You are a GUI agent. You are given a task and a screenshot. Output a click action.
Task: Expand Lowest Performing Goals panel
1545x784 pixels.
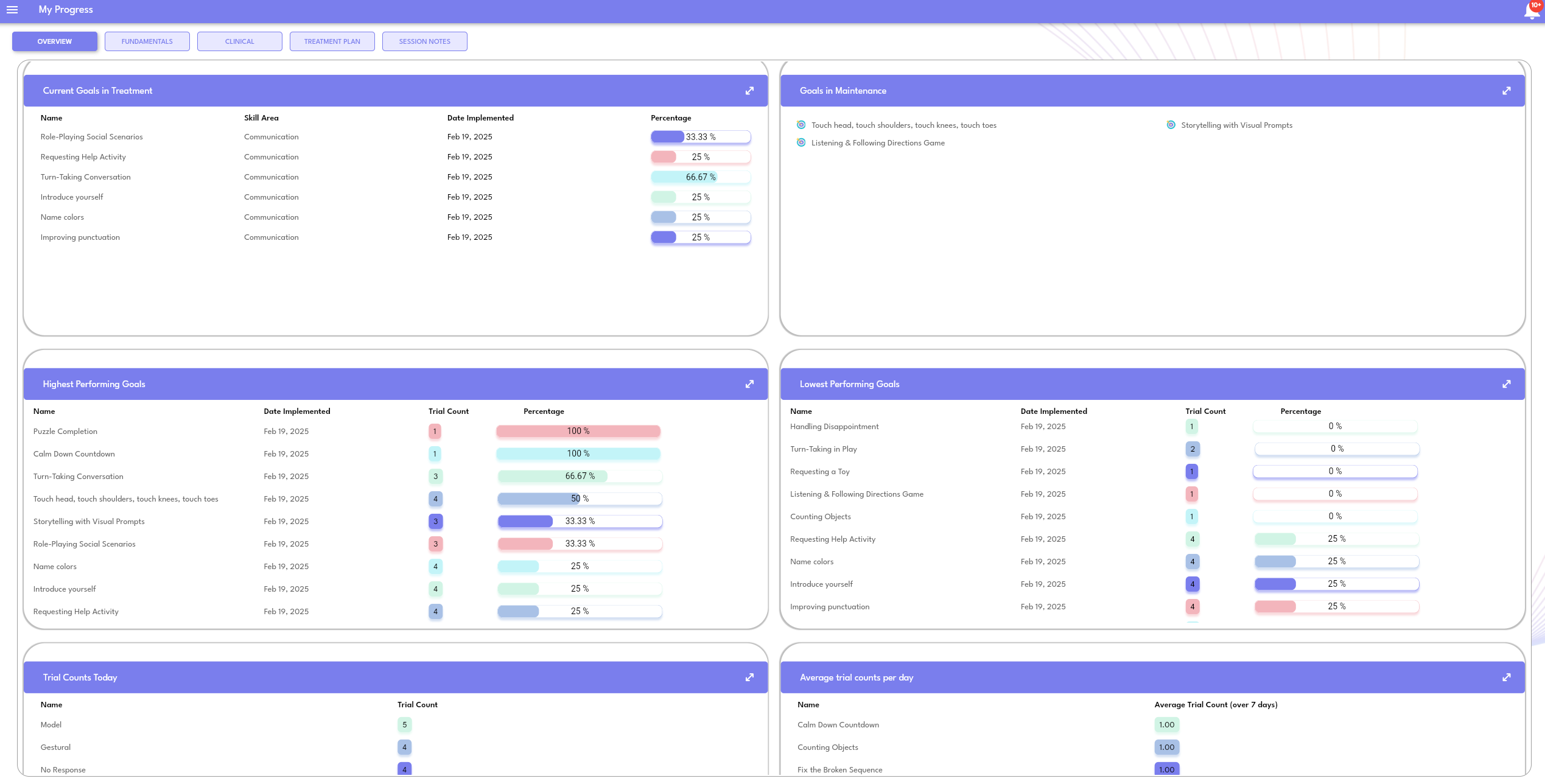(x=1506, y=384)
